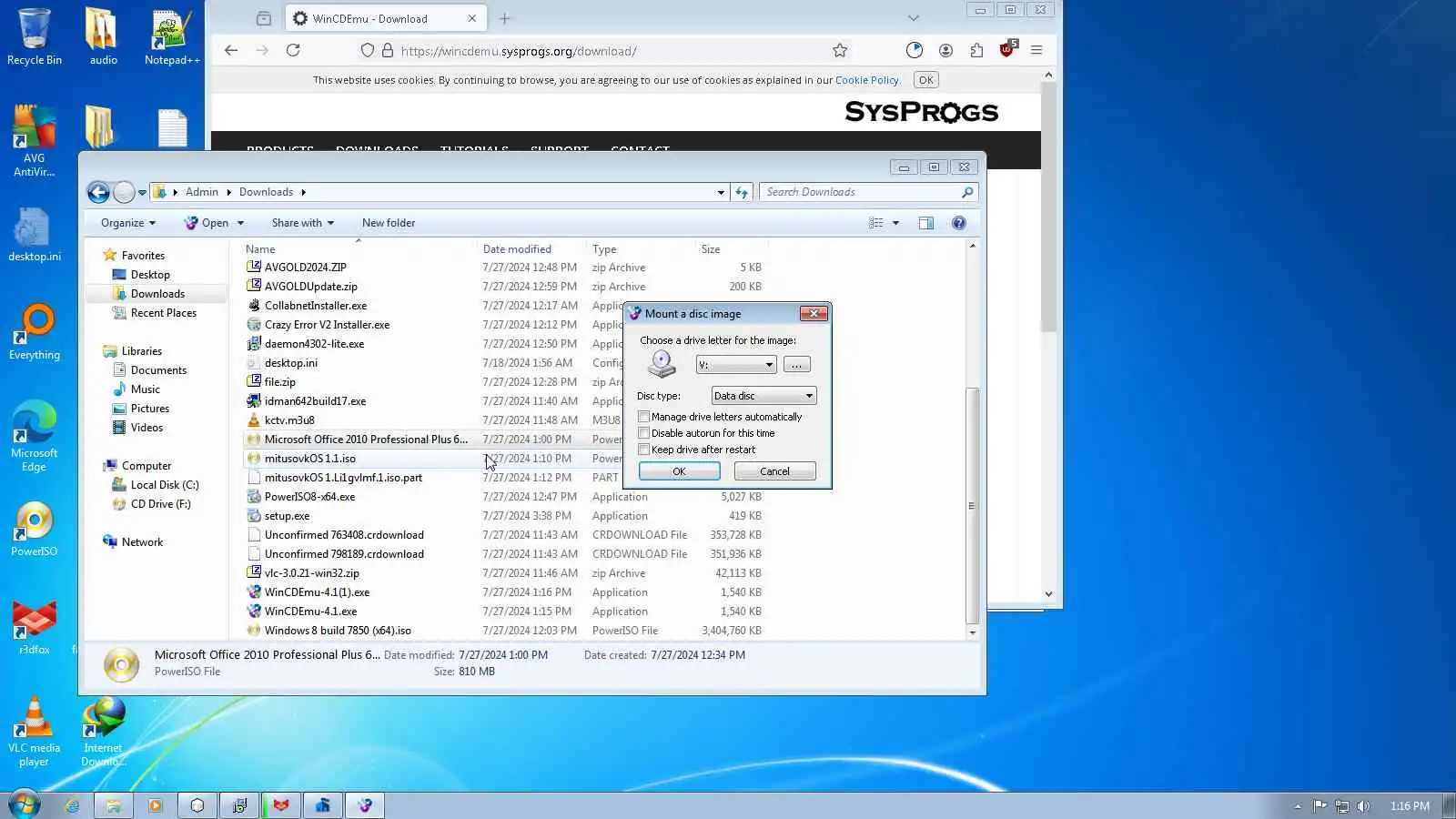Open the view options dropdown arrow

click(895, 223)
